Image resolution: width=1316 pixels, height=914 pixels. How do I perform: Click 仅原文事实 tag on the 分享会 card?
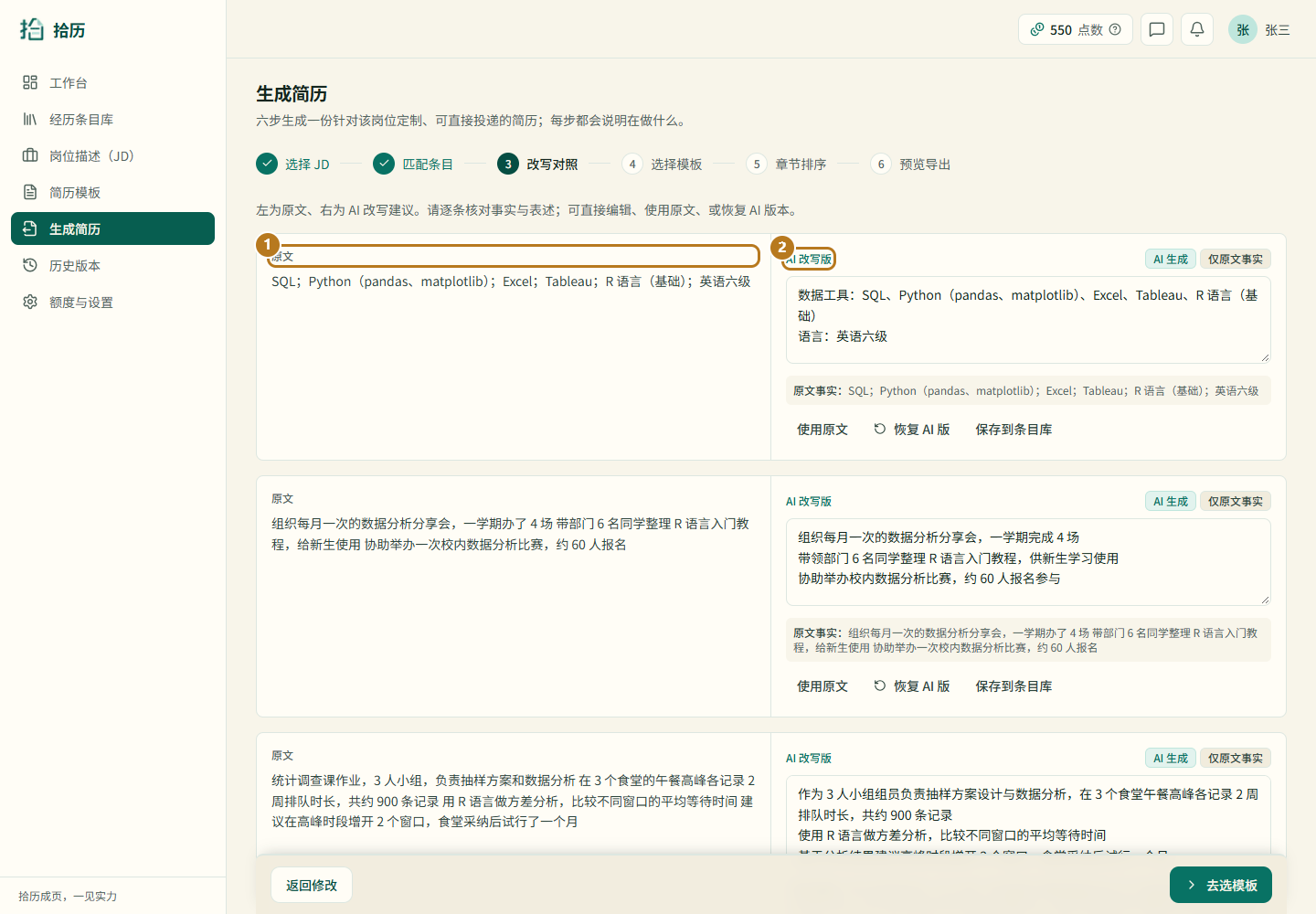(x=1236, y=501)
